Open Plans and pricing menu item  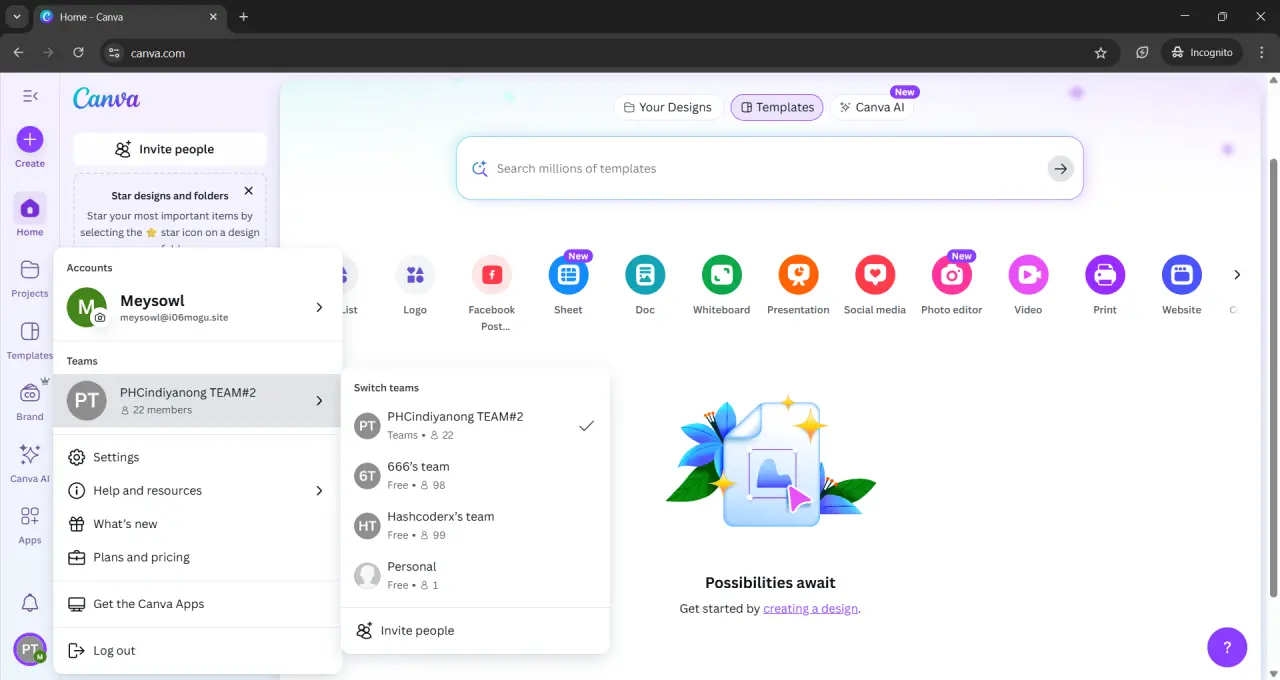(x=197, y=557)
